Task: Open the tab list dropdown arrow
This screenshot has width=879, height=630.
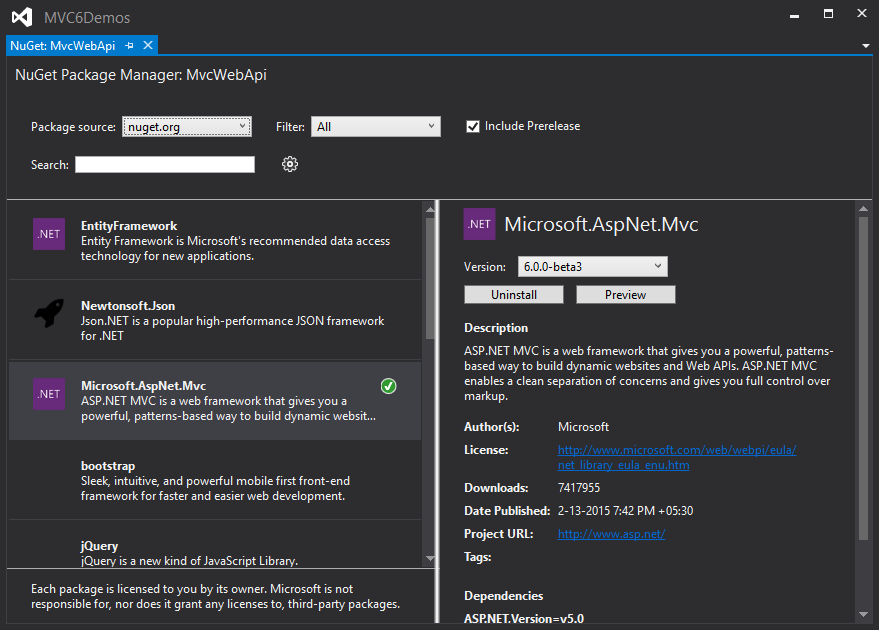Action: click(866, 46)
